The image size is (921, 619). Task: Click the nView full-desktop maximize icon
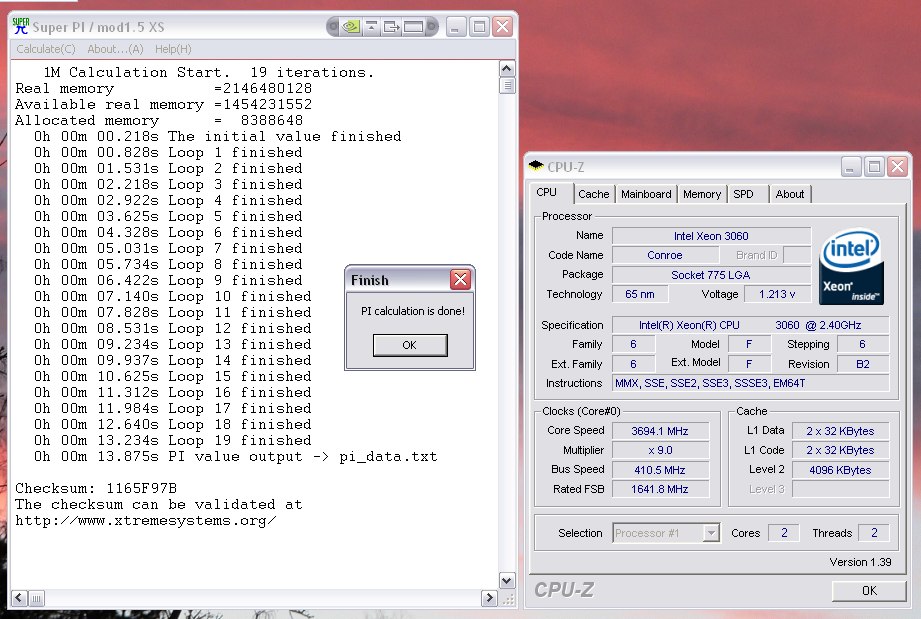tap(414, 26)
